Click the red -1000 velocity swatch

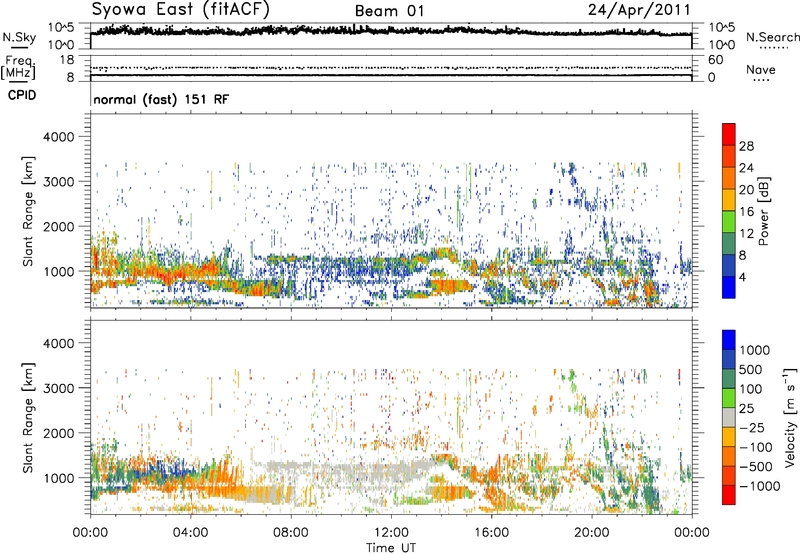click(729, 495)
